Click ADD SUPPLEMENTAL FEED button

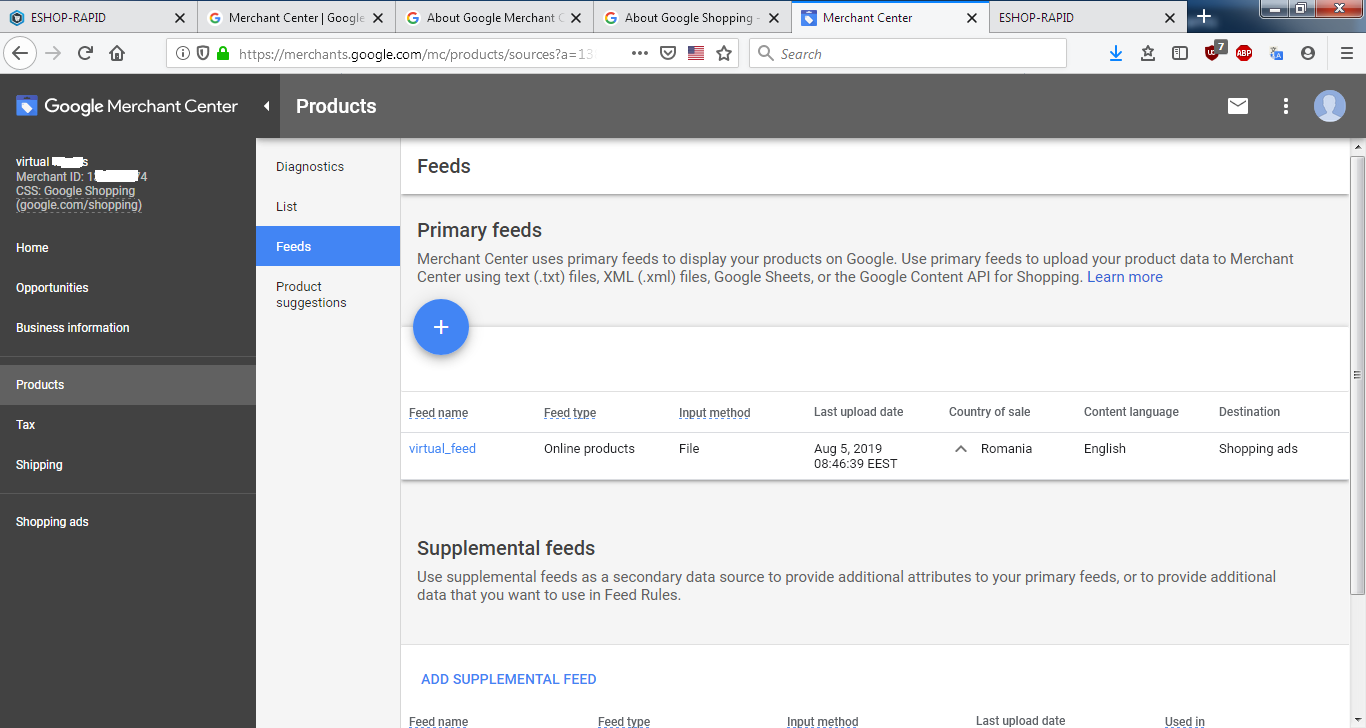[509, 679]
